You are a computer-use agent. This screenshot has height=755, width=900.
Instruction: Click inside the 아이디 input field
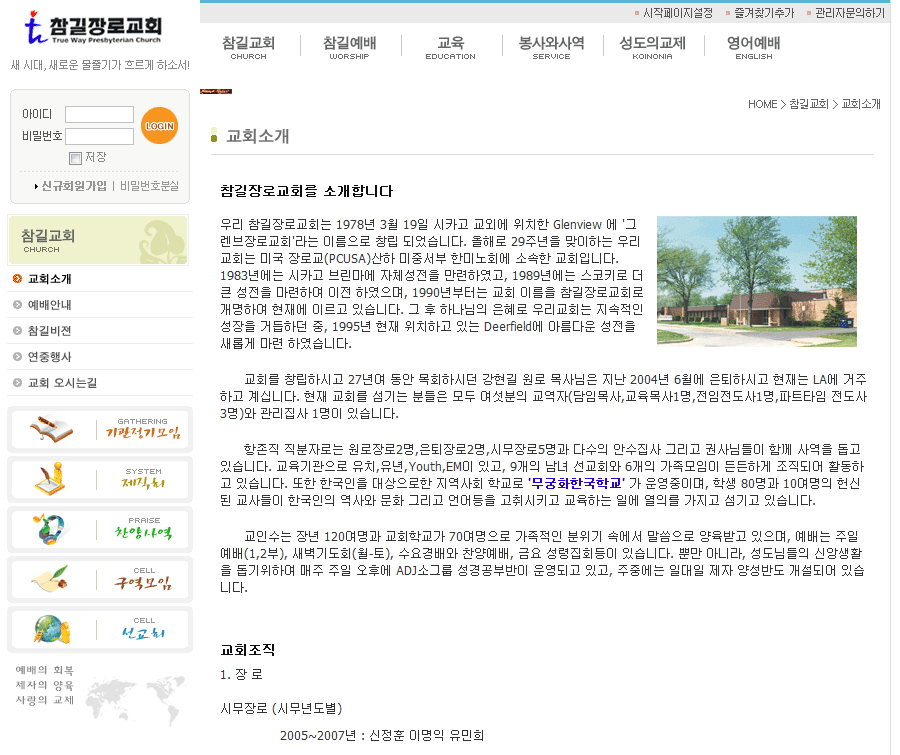pyautogui.click(x=99, y=115)
